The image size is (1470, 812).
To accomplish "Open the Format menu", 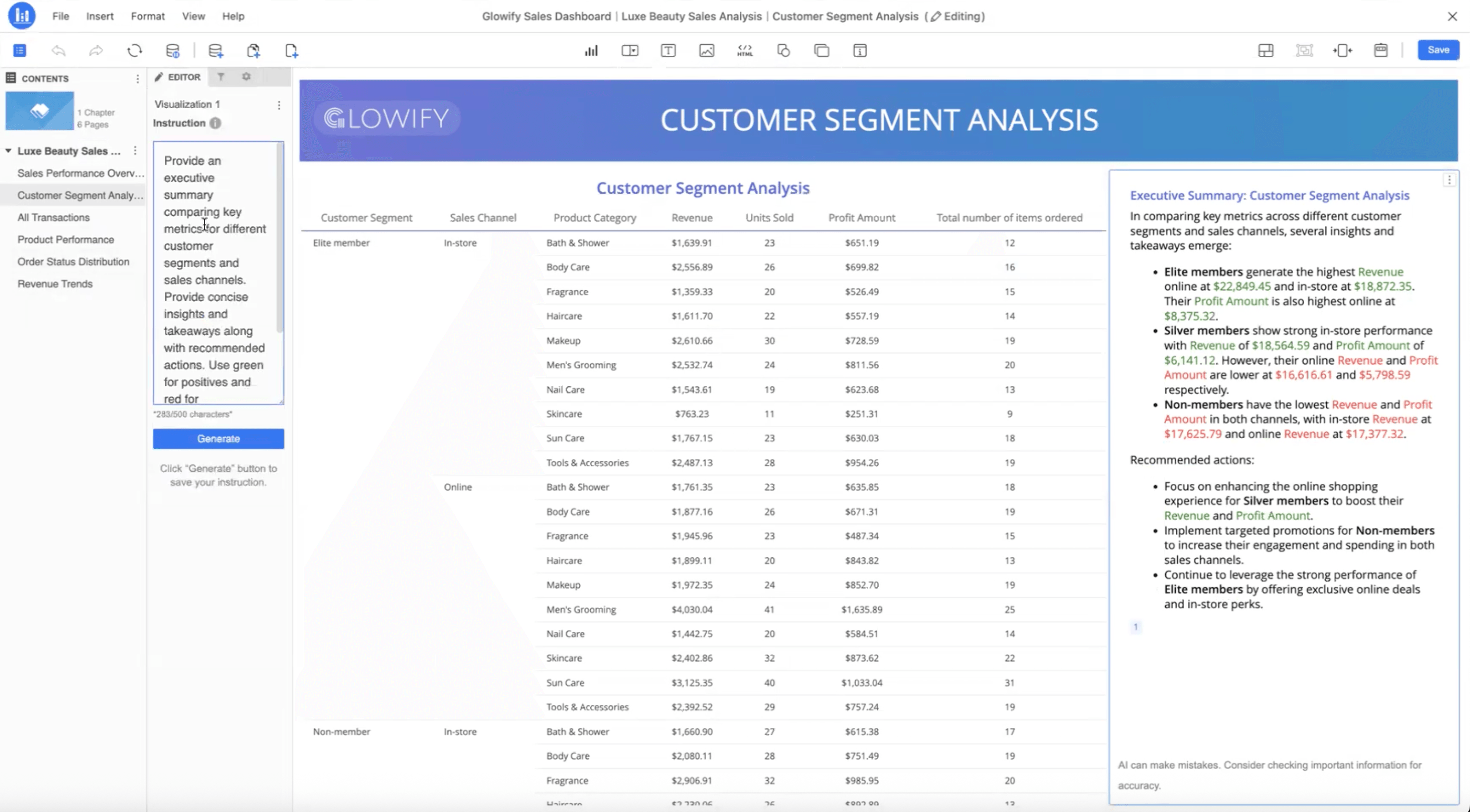I will pos(147,16).
